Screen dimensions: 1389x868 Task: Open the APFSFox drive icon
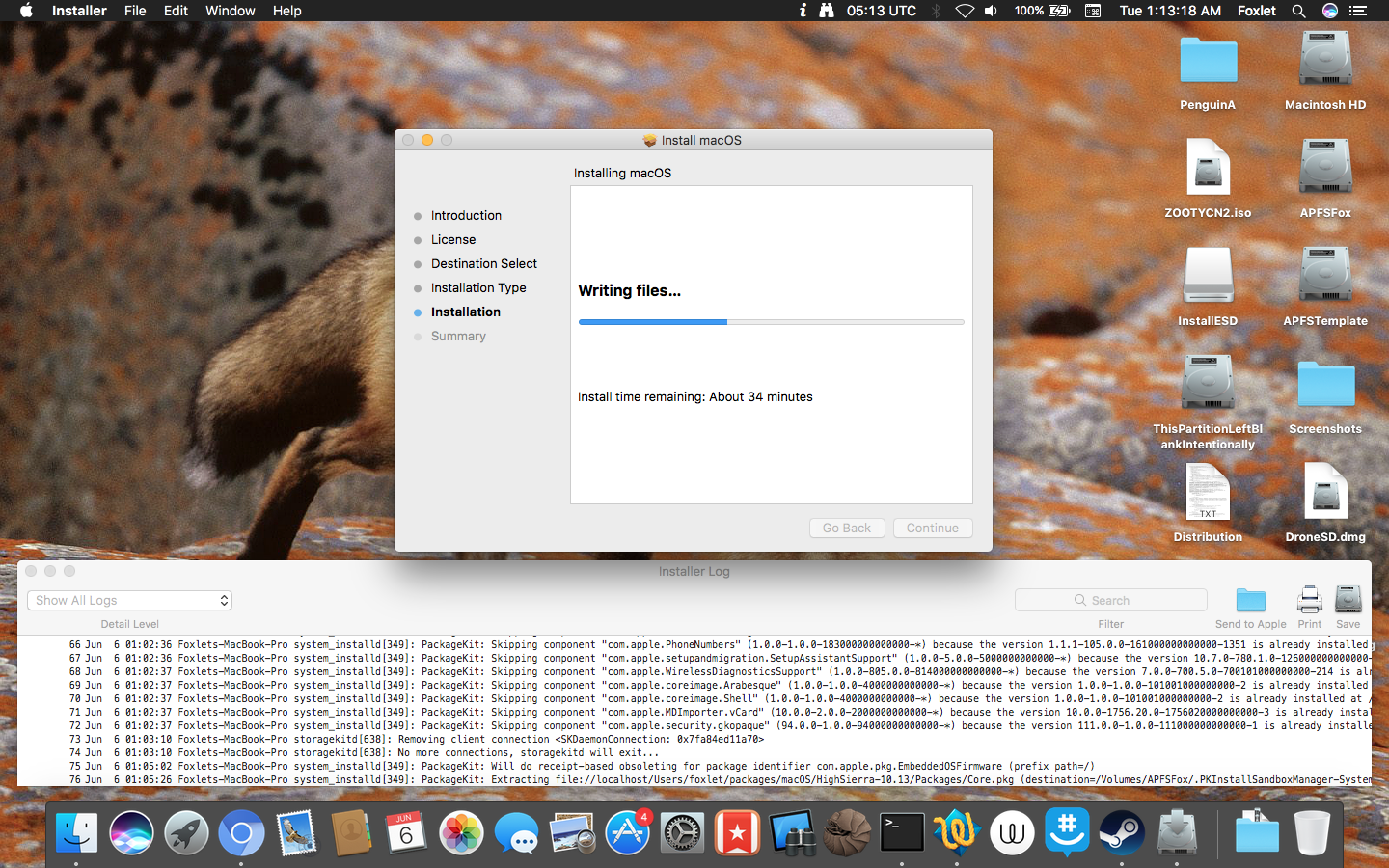(1325, 168)
